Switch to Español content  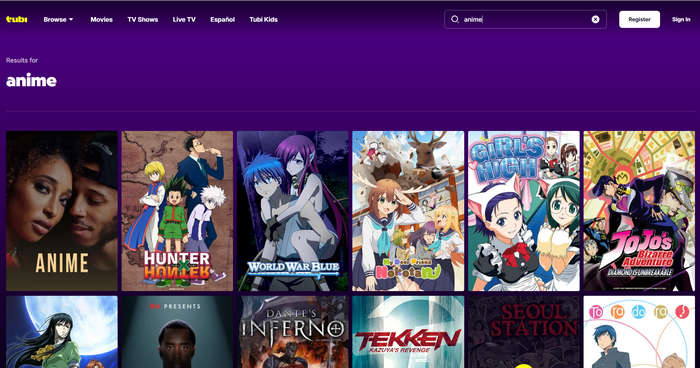(x=222, y=19)
